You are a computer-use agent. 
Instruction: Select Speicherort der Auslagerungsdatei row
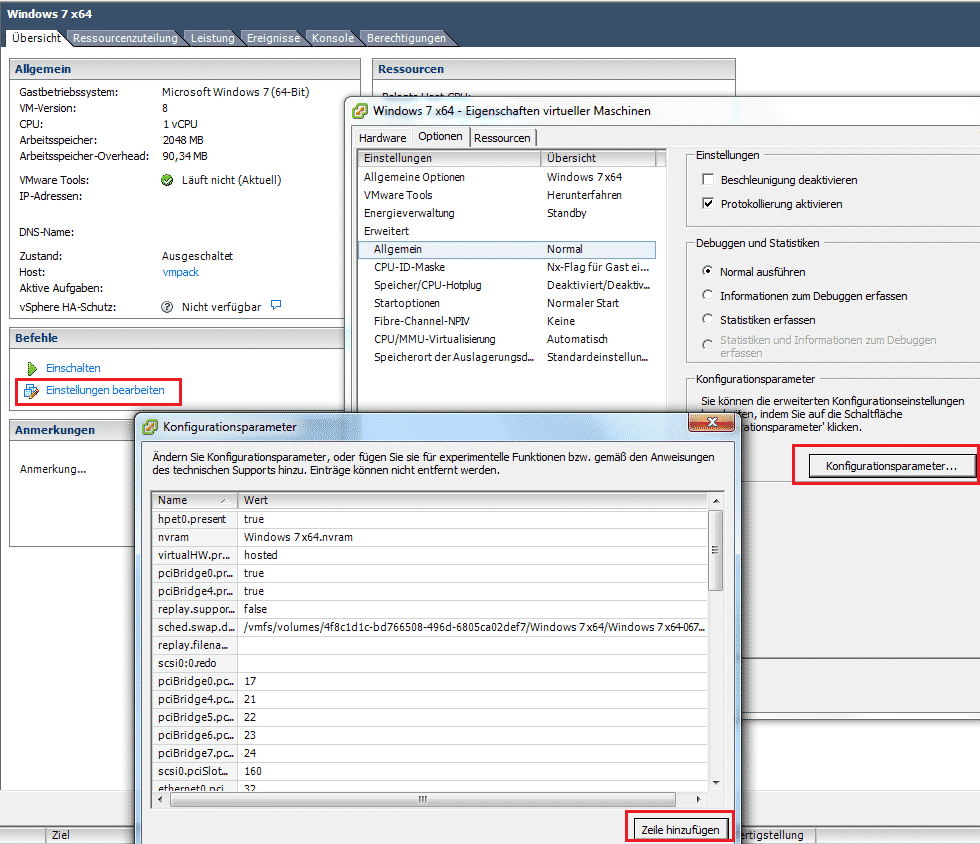click(507, 357)
